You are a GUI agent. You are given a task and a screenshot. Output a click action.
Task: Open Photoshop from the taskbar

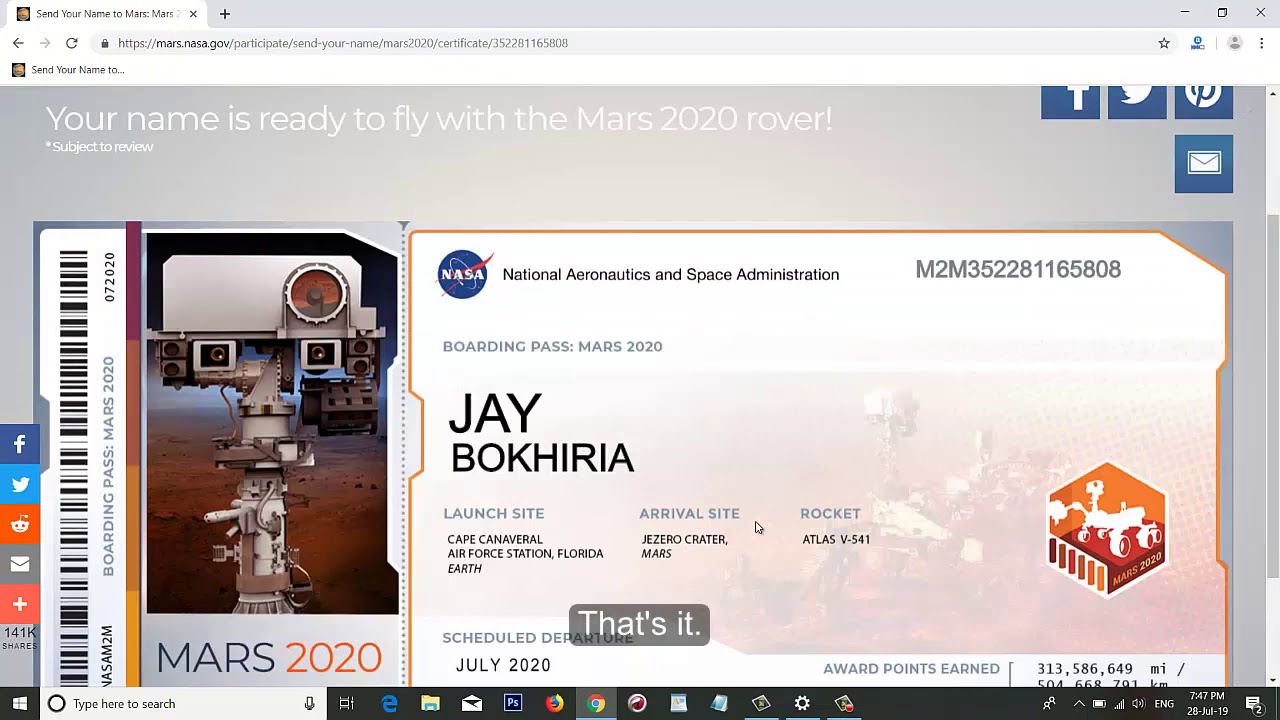point(513,704)
